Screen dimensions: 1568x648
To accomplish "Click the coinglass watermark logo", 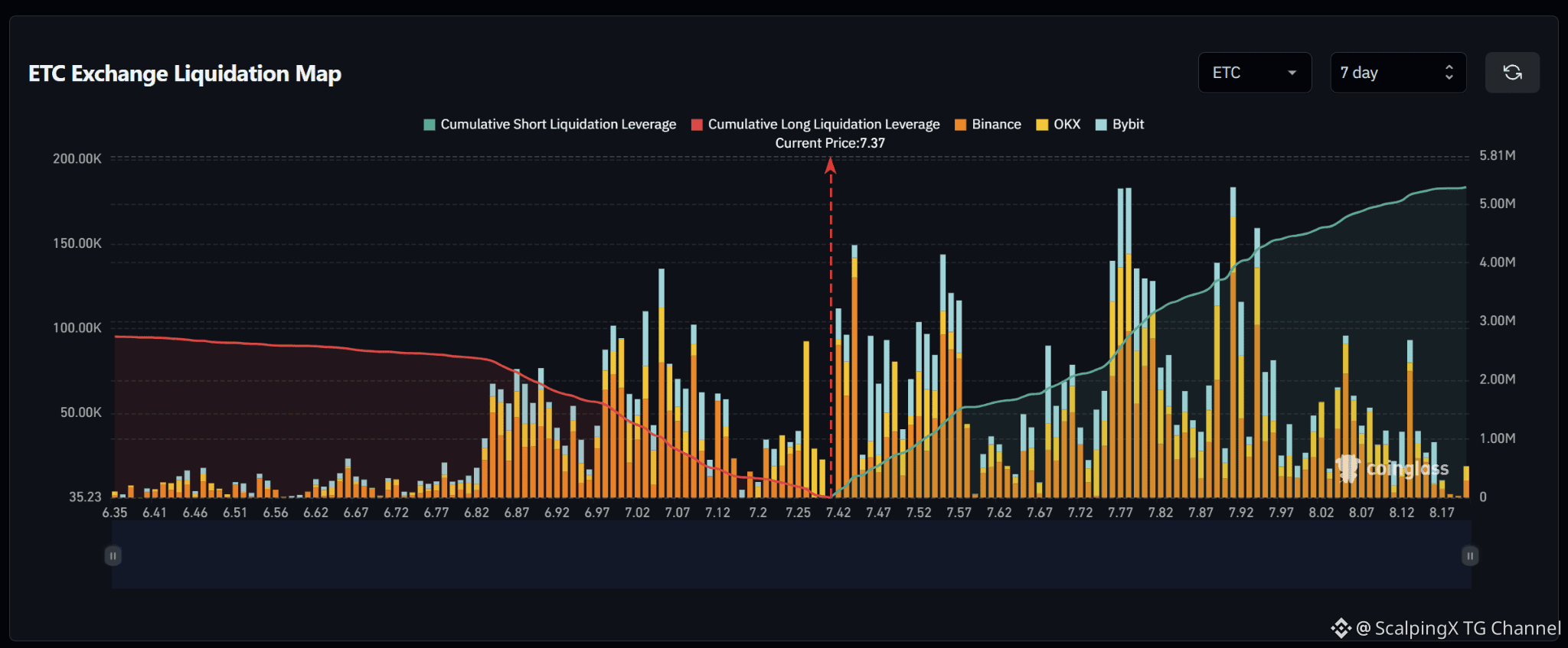I will (x=1392, y=468).
